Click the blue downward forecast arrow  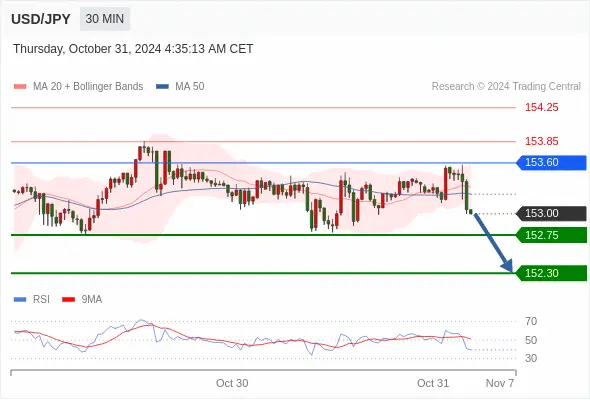[493, 242]
